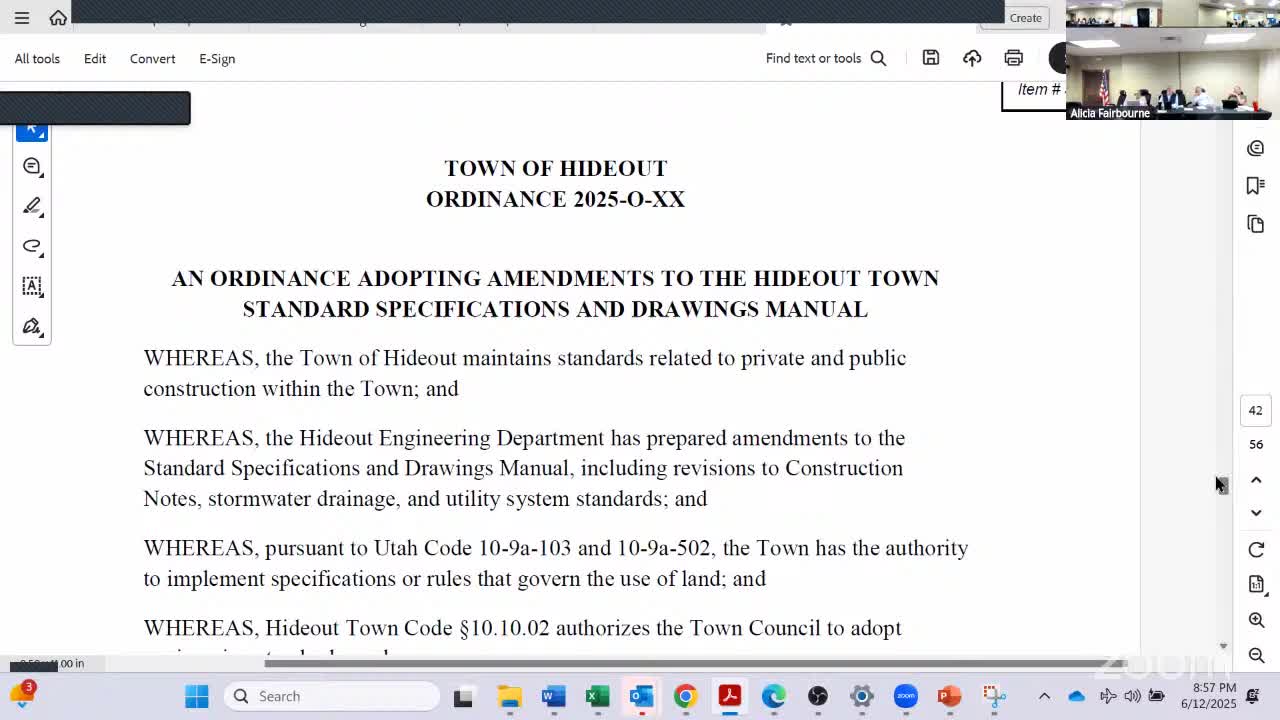Click the taskbar Search box
Screen dimensions: 1280x720
click(x=332, y=696)
